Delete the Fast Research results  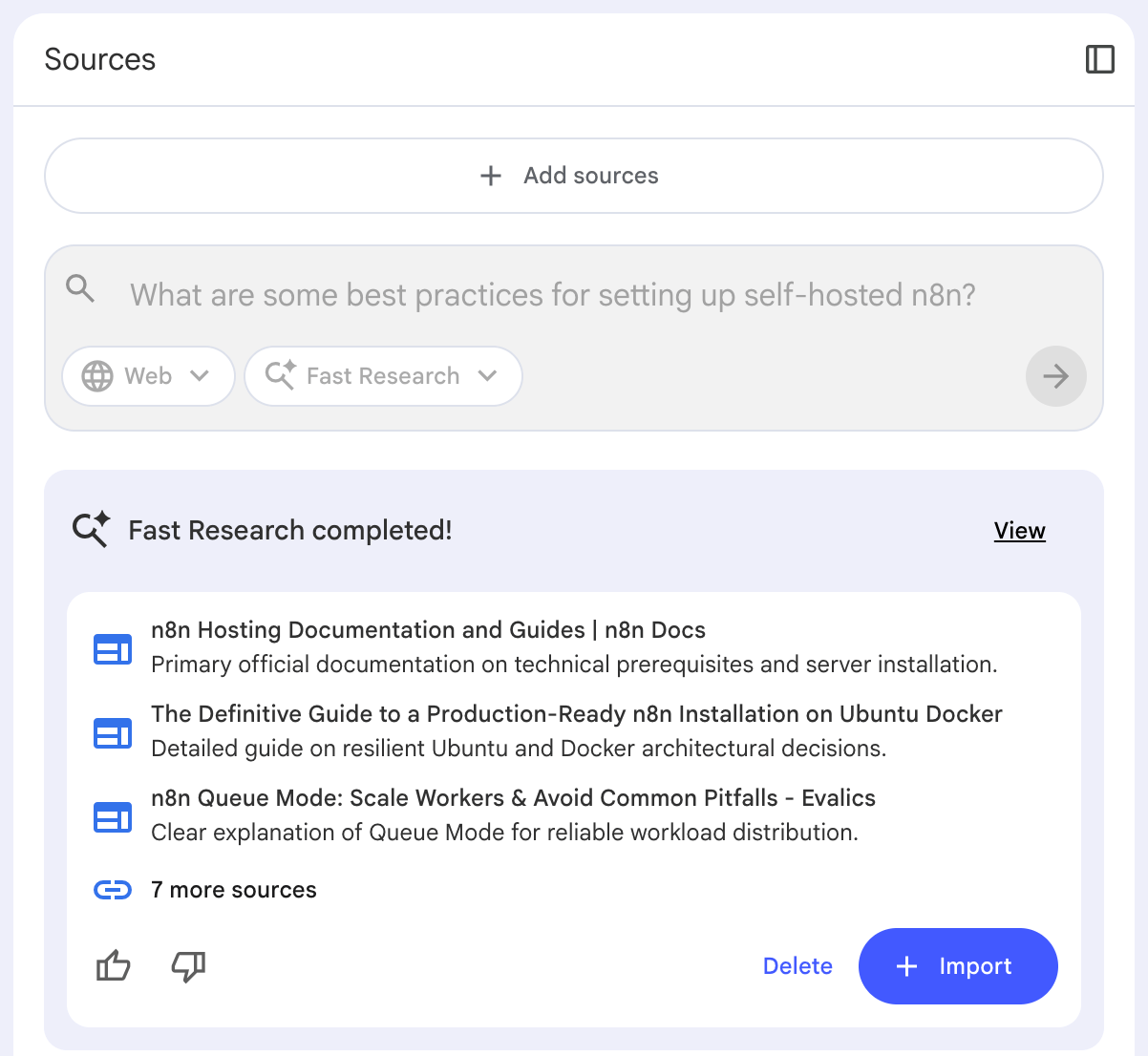click(x=797, y=966)
